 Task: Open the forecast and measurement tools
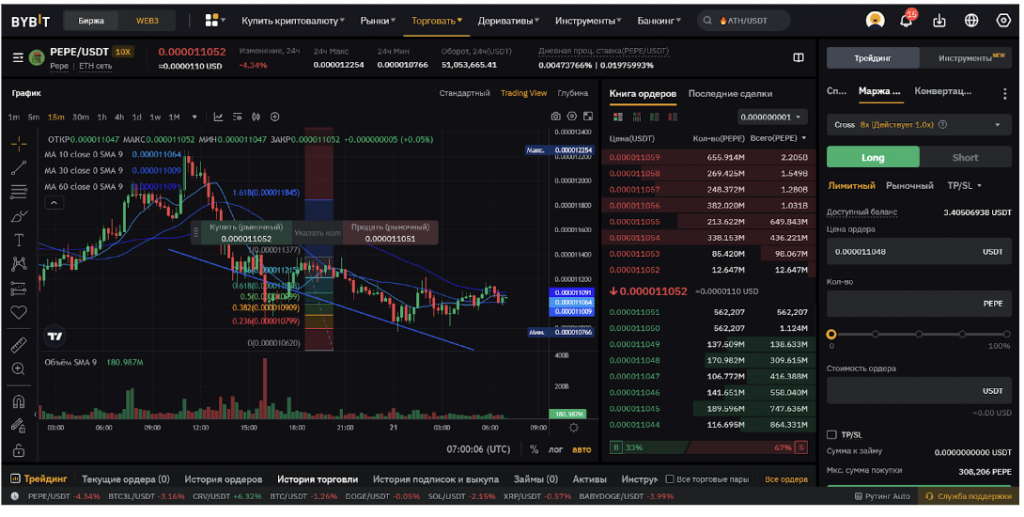[19, 289]
